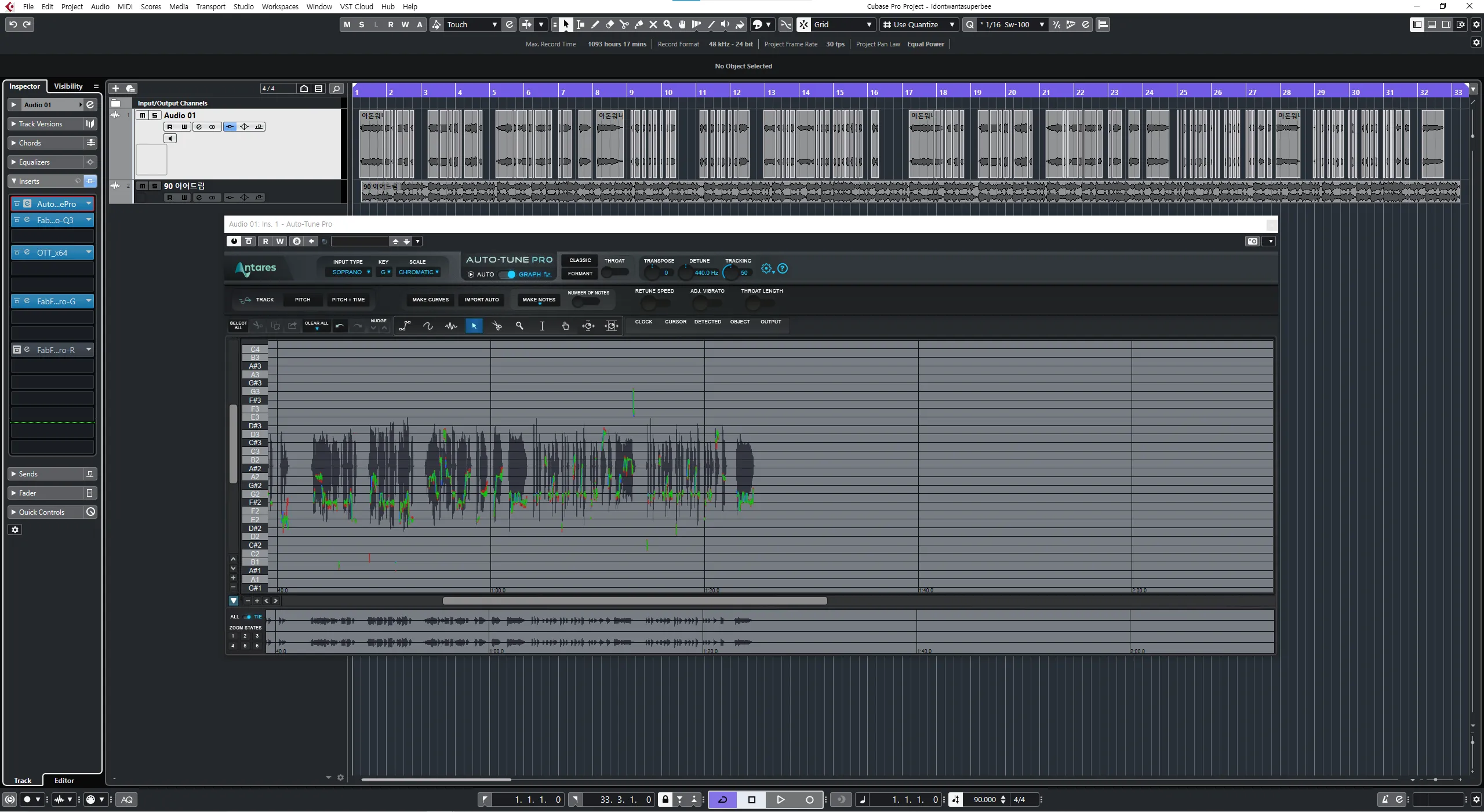Toggle plugin bypass power button
This screenshot has width=1484, height=812.
234,241
